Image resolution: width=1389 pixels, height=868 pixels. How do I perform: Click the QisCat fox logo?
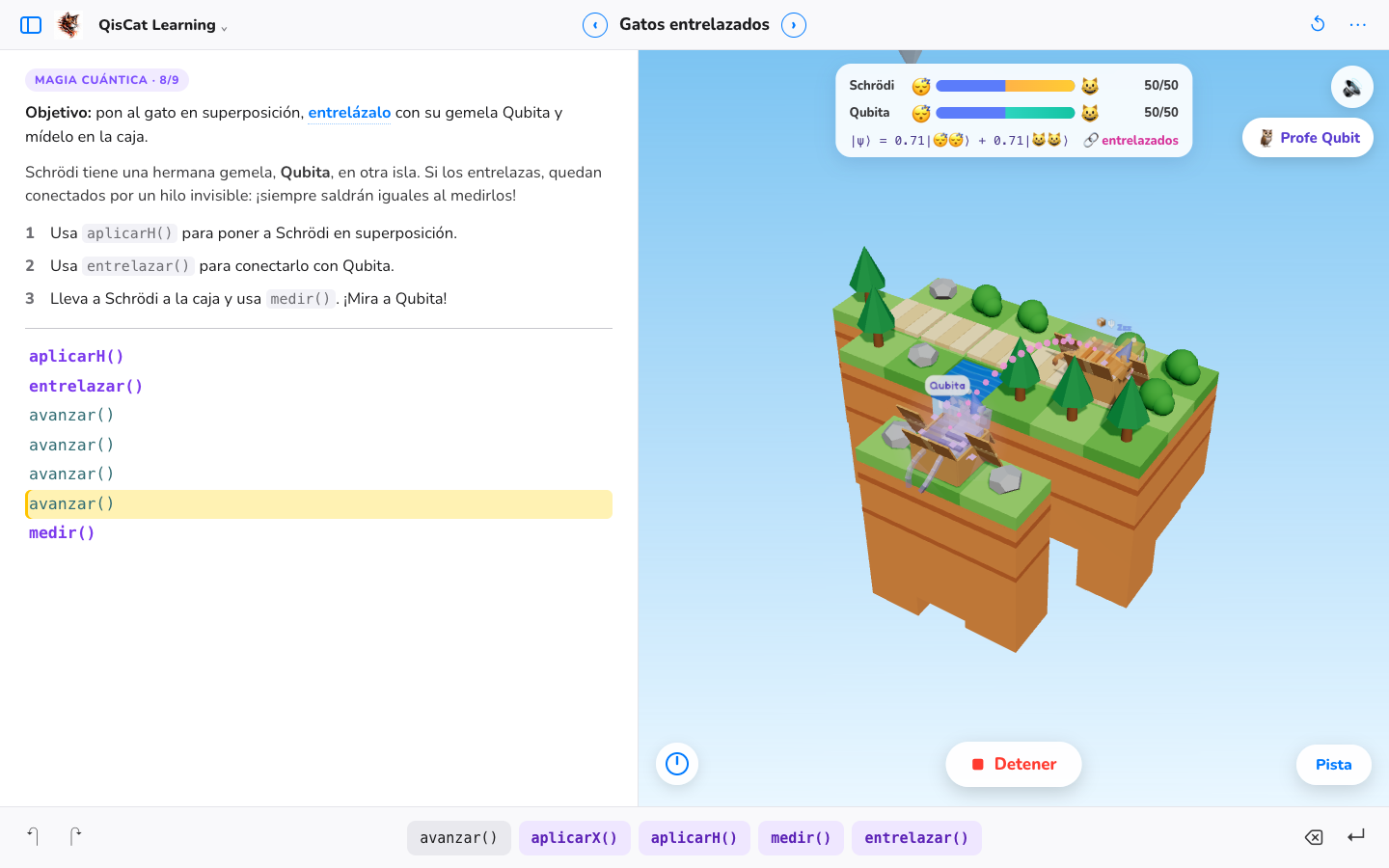68,25
